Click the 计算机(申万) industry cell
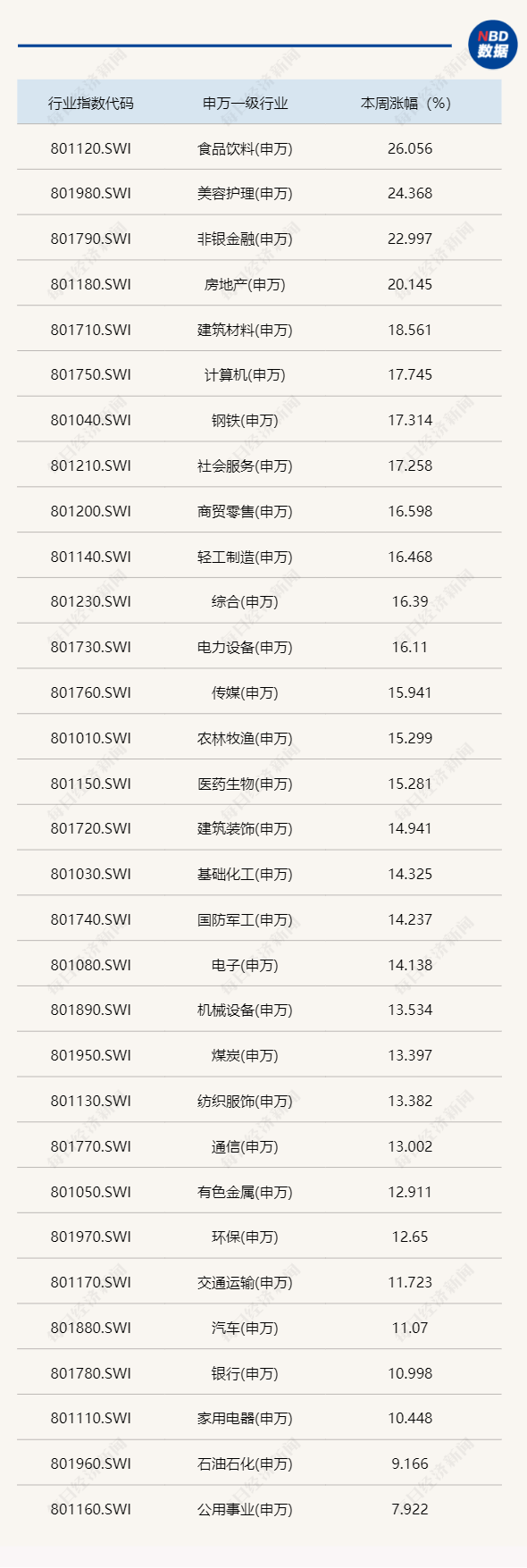The image size is (527, 1568). pos(246,375)
